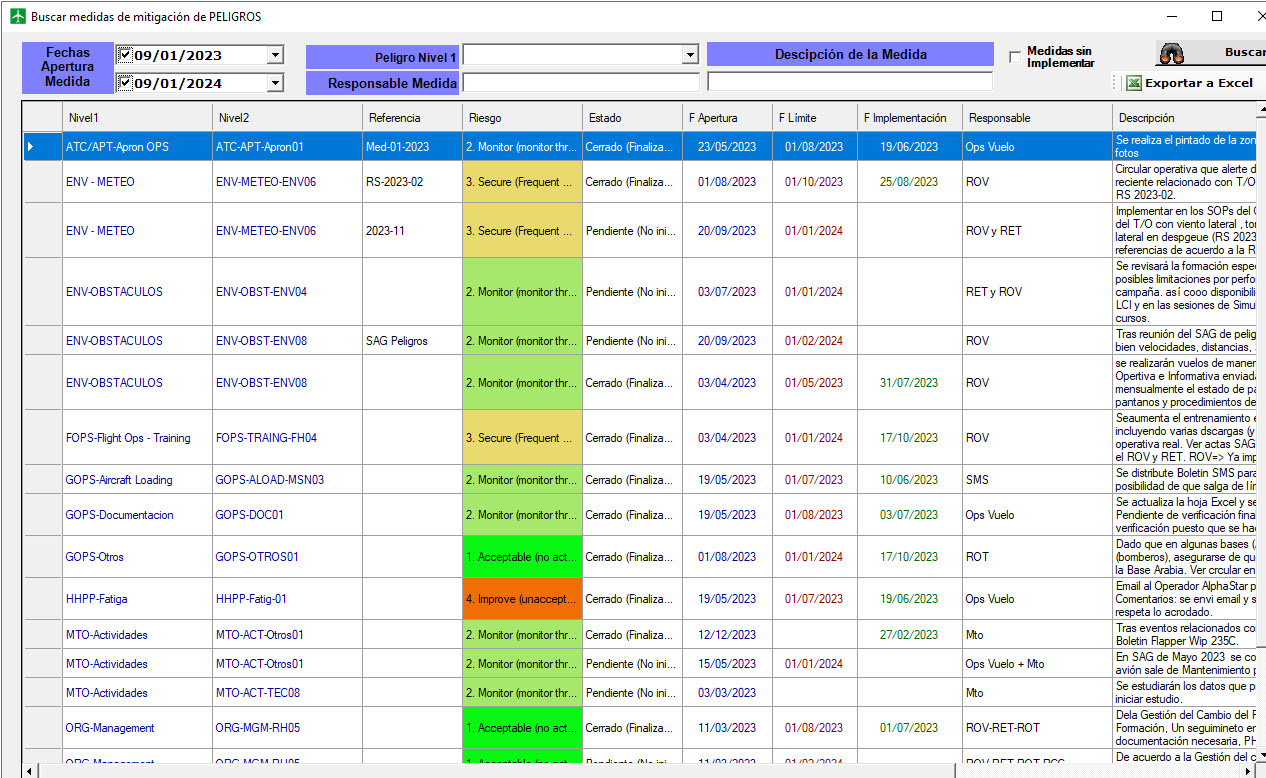Toggle the start date 09/01/2023 checkbox

coord(125,55)
